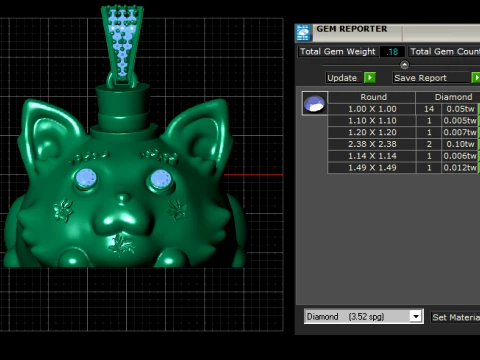Viewport: 480px width, 360px height.
Task: Select the cat model's right eye gem
Action: tap(161, 178)
